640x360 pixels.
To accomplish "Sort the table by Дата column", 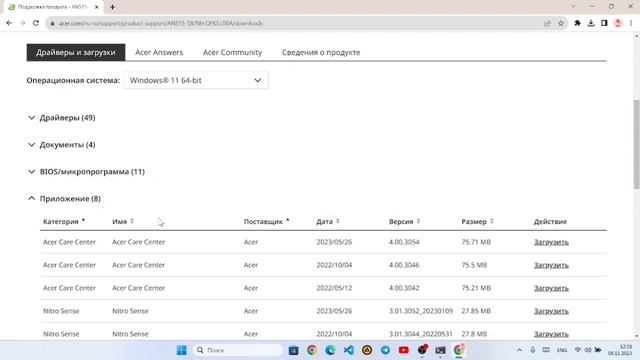I will coord(328,222).
